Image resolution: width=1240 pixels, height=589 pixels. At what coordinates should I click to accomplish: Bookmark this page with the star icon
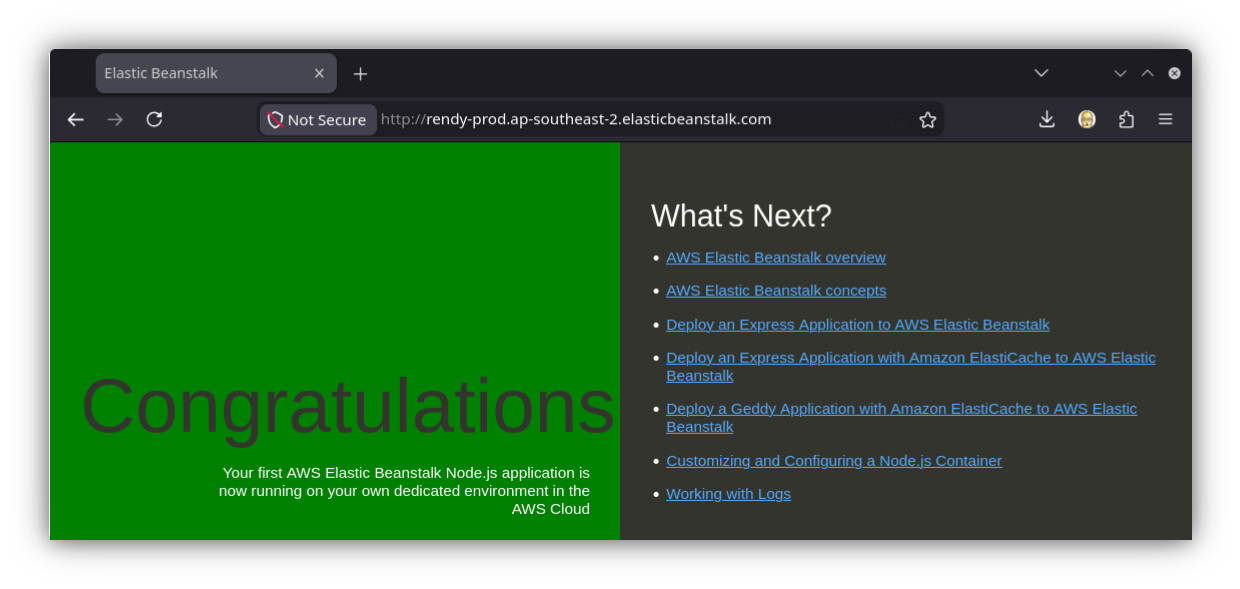point(928,120)
